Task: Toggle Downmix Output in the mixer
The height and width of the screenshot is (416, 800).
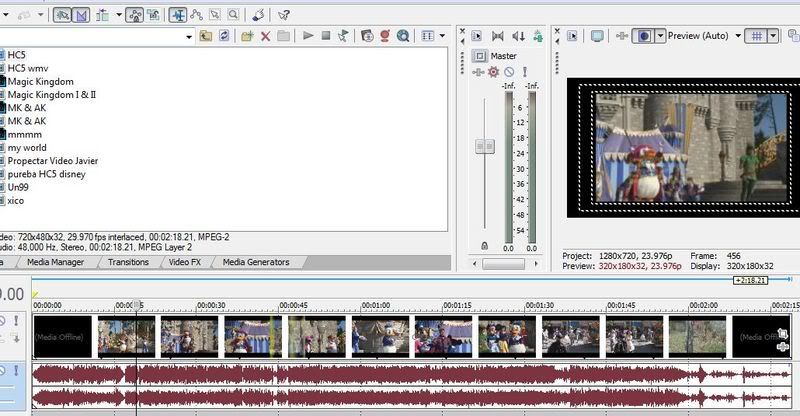Action: point(497,36)
